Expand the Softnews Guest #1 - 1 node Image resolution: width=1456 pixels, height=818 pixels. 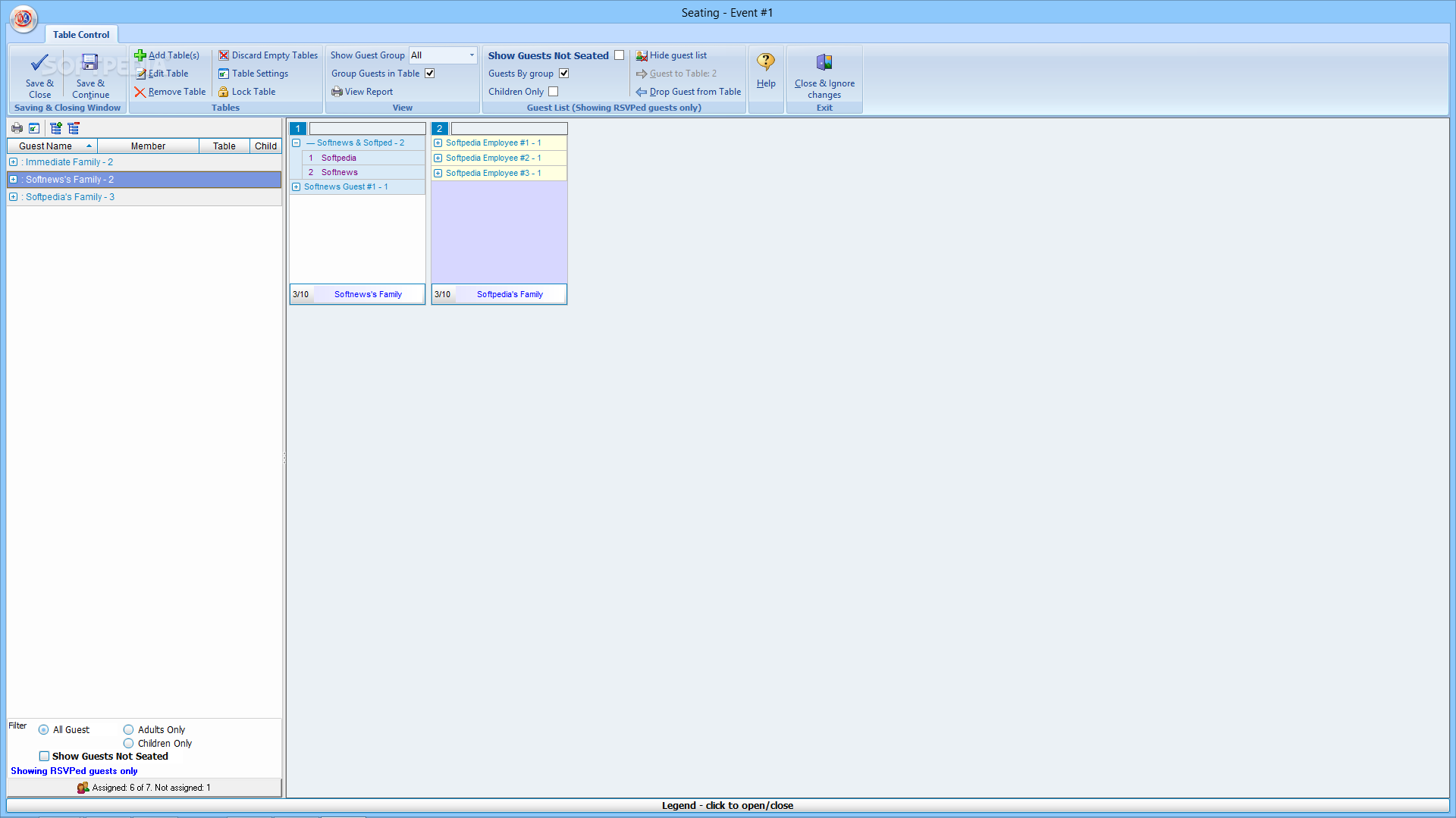297,186
